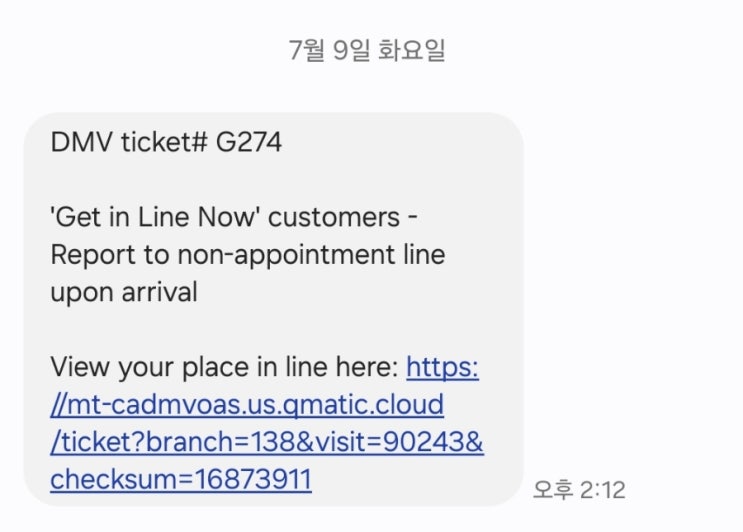
Task: Tap the 오후 2:12 message timestamp
Action: click(x=579, y=490)
